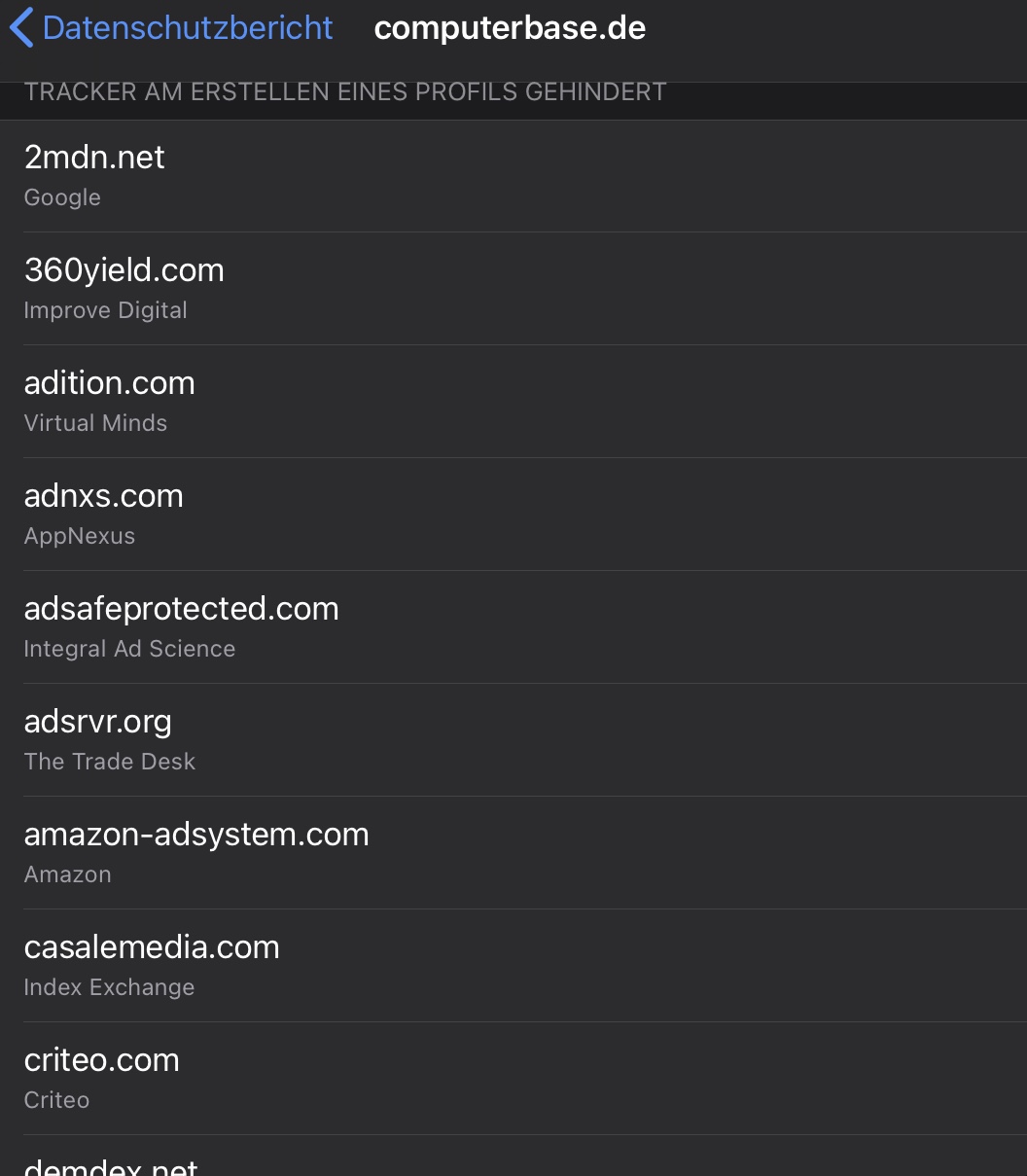
Task: Select the criteo.com tracker row
Action: 513,1079
